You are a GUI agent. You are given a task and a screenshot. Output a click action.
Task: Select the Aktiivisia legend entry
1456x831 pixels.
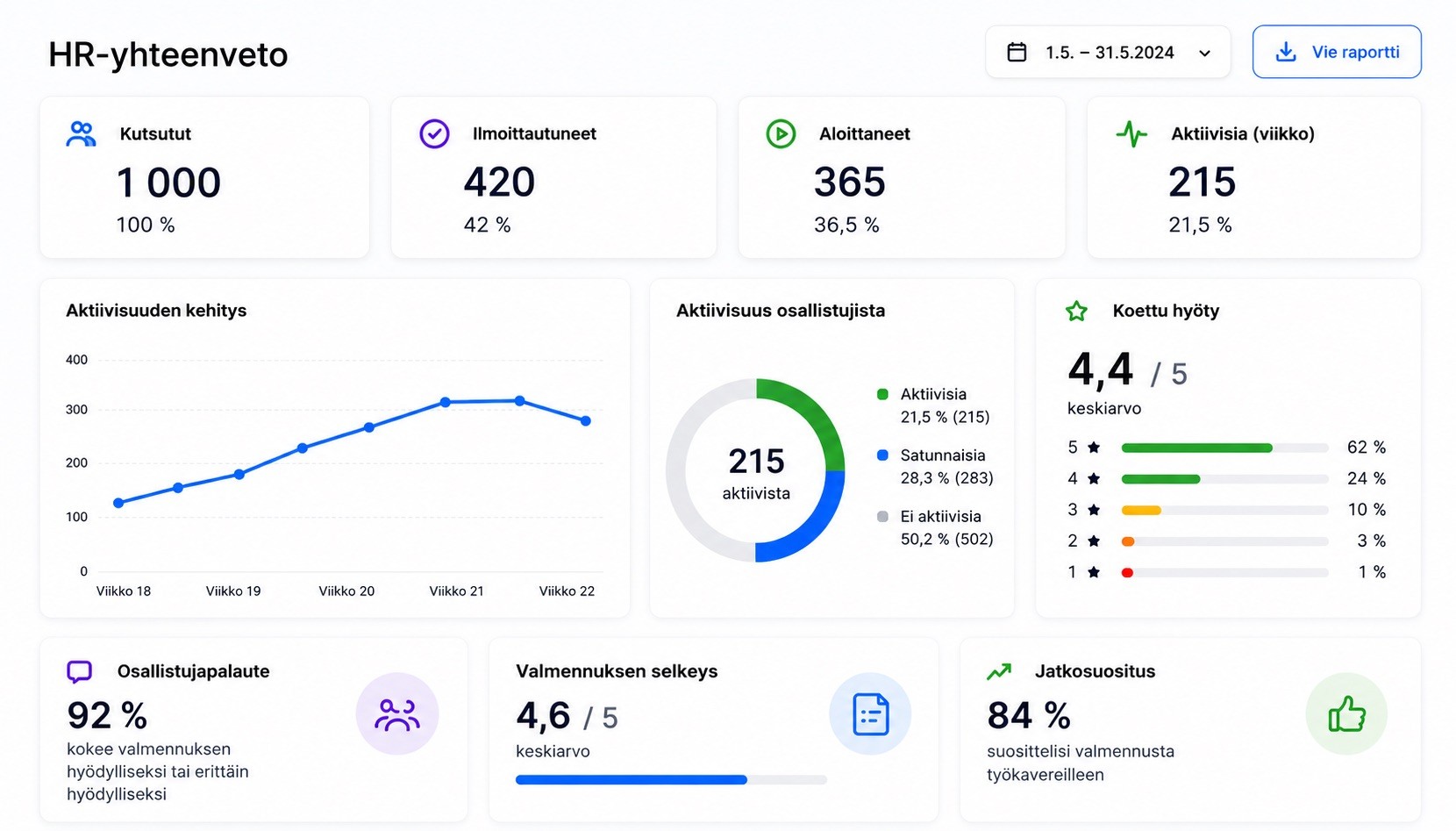(934, 405)
